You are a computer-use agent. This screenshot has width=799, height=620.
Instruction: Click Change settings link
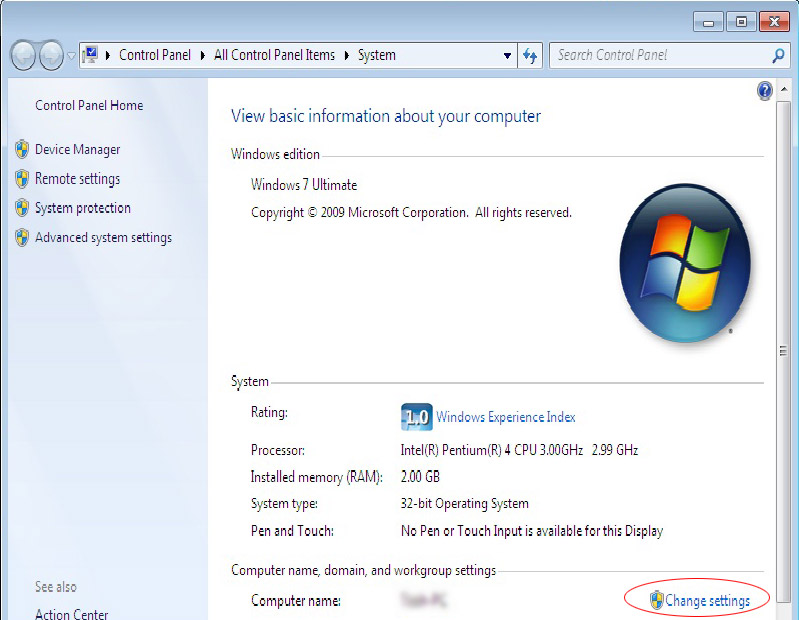coord(707,601)
